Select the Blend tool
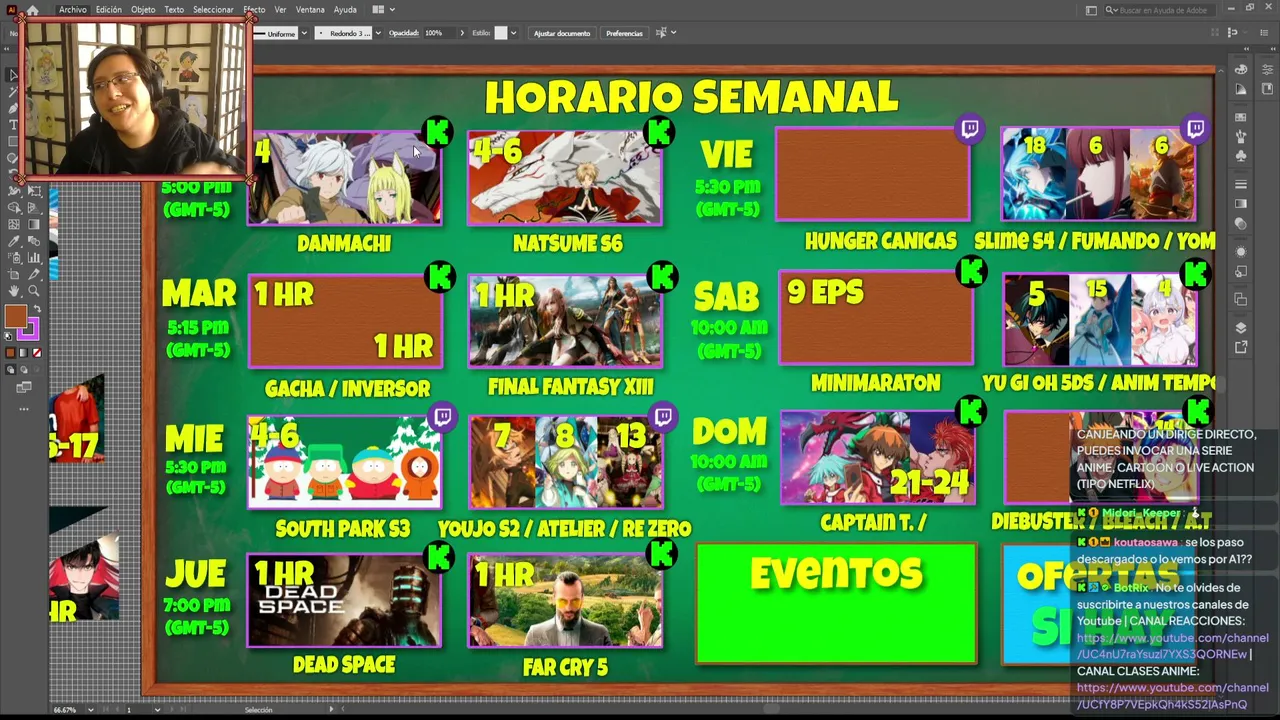 [x=34, y=241]
